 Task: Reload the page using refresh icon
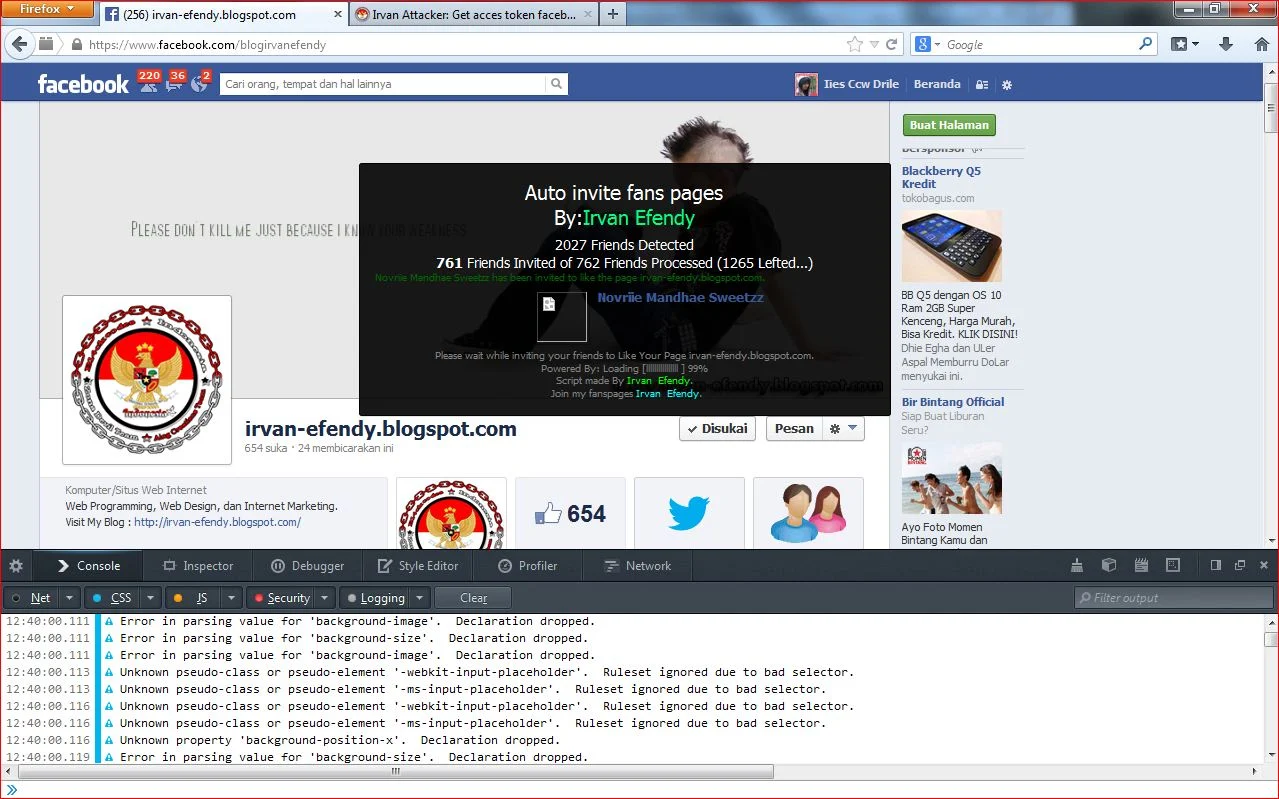click(891, 44)
